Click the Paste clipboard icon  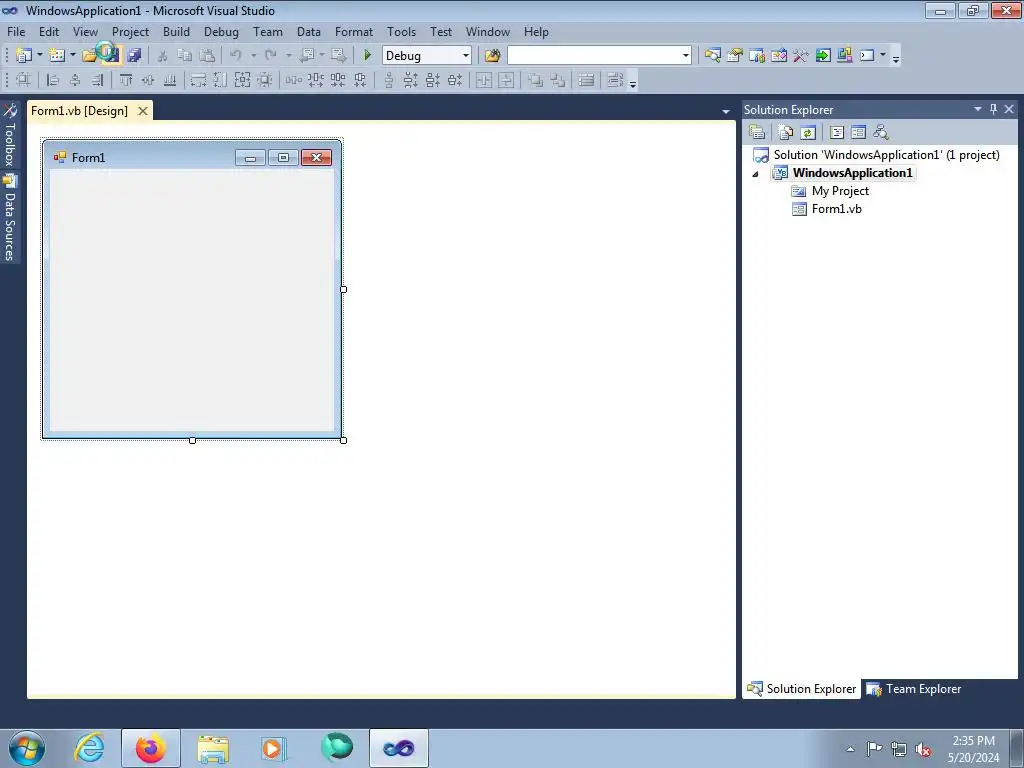(x=207, y=56)
